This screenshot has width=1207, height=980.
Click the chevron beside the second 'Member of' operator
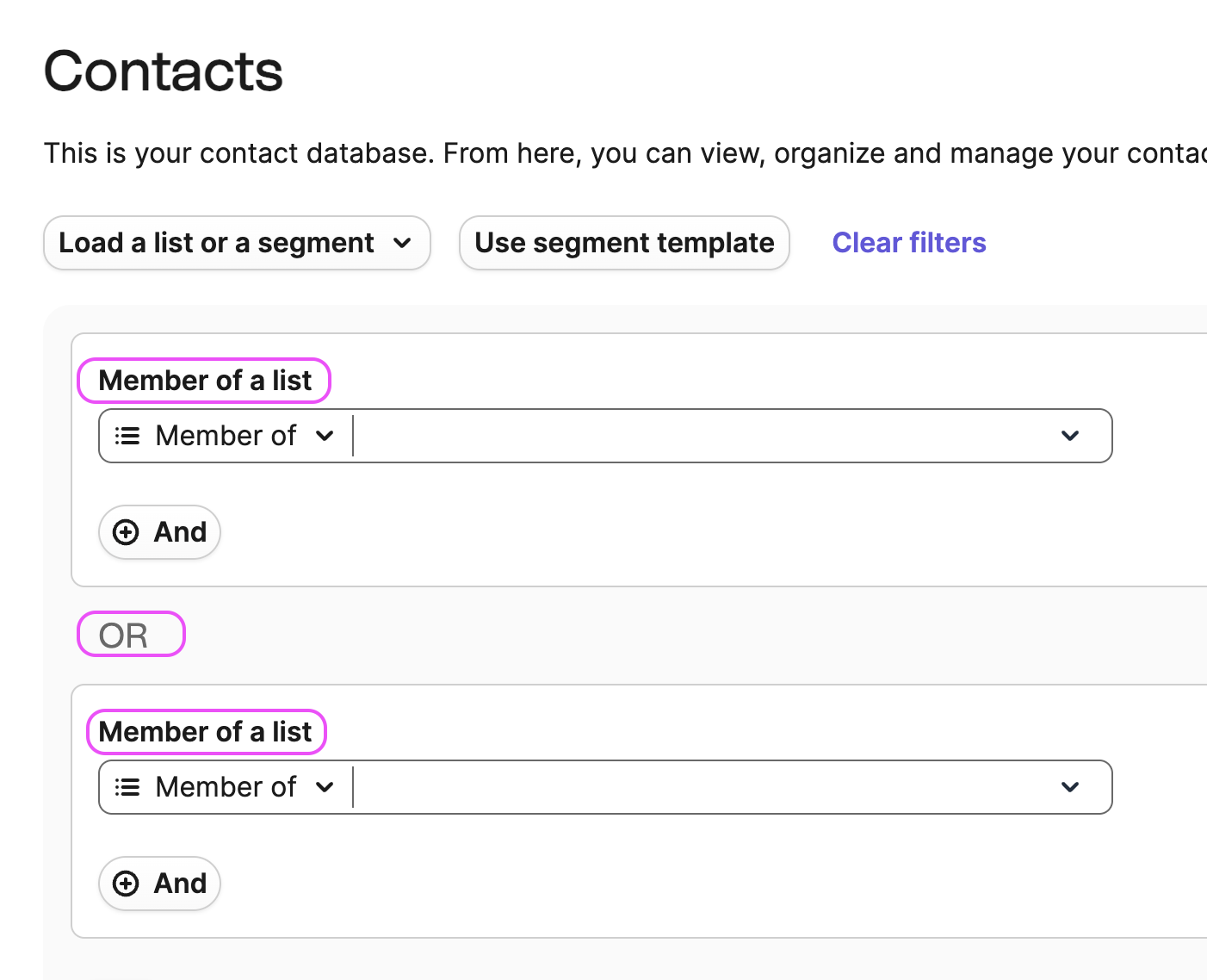point(325,787)
